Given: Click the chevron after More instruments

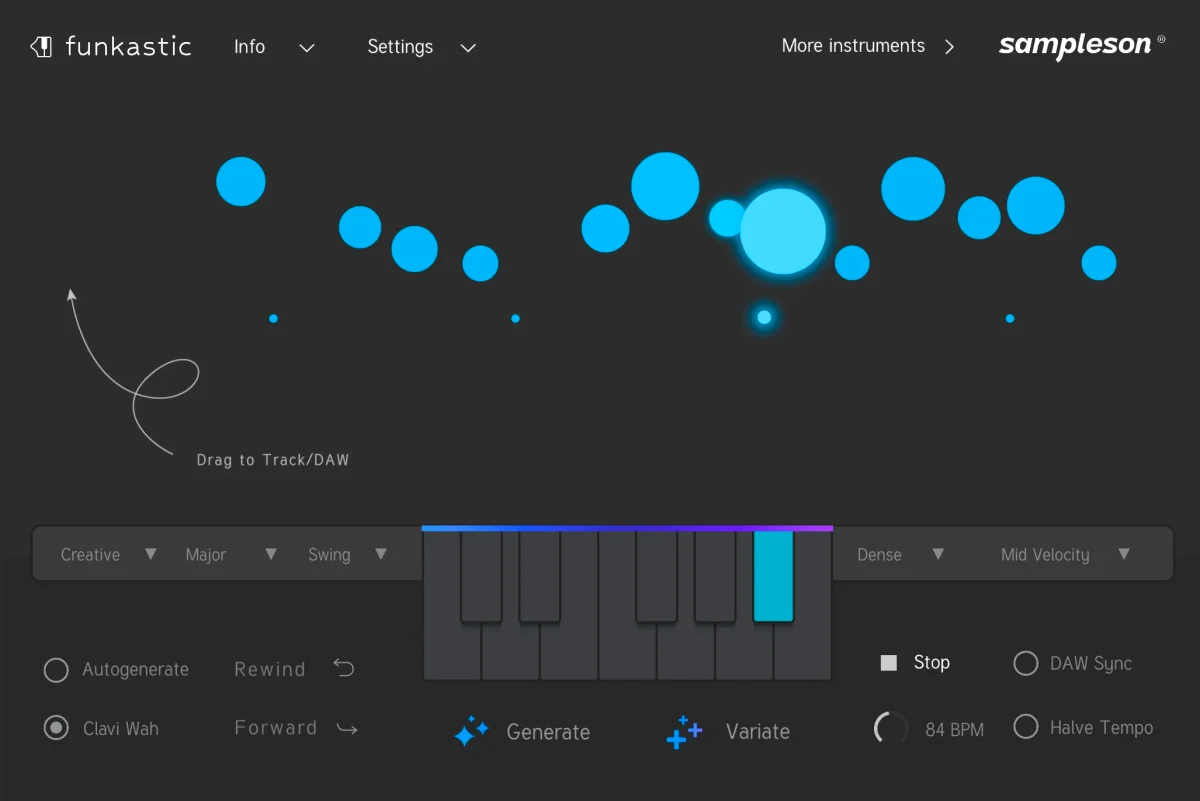Looking at the screenshot, I should coord(949,46).
